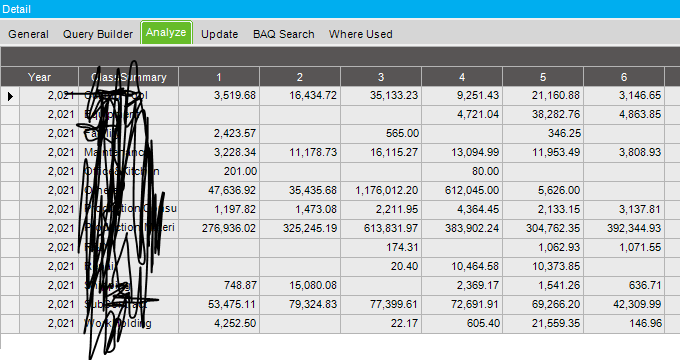Select cell value 21,160.88
680x360 pixels.
543,95
